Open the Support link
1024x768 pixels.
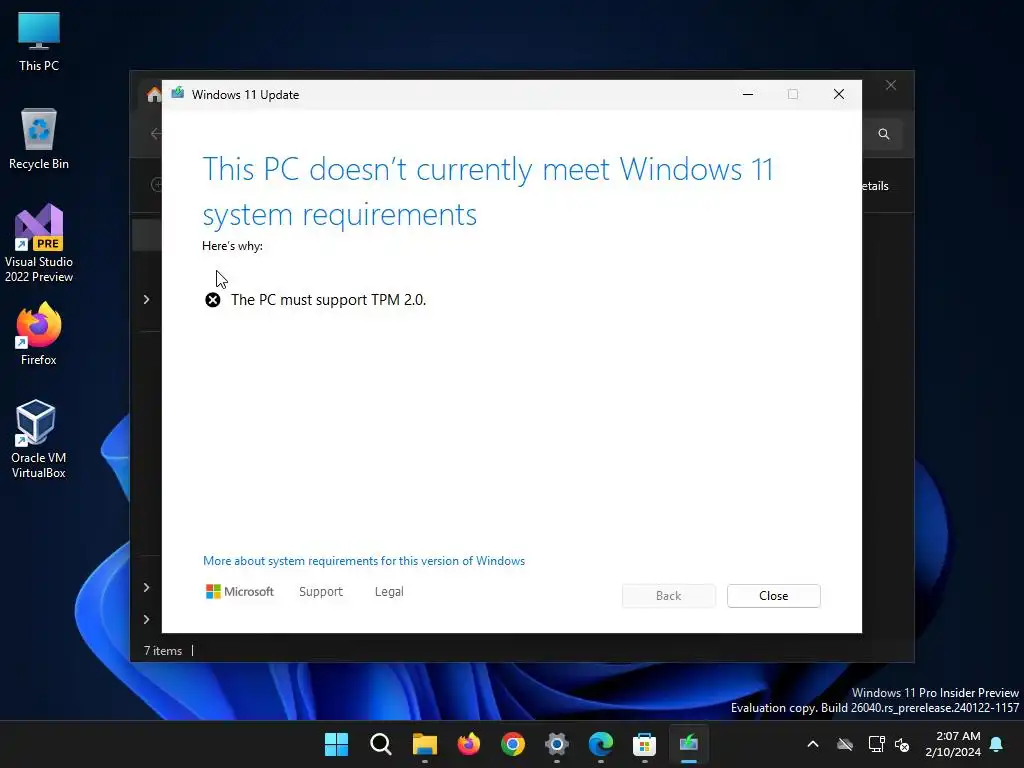(321, 592)
